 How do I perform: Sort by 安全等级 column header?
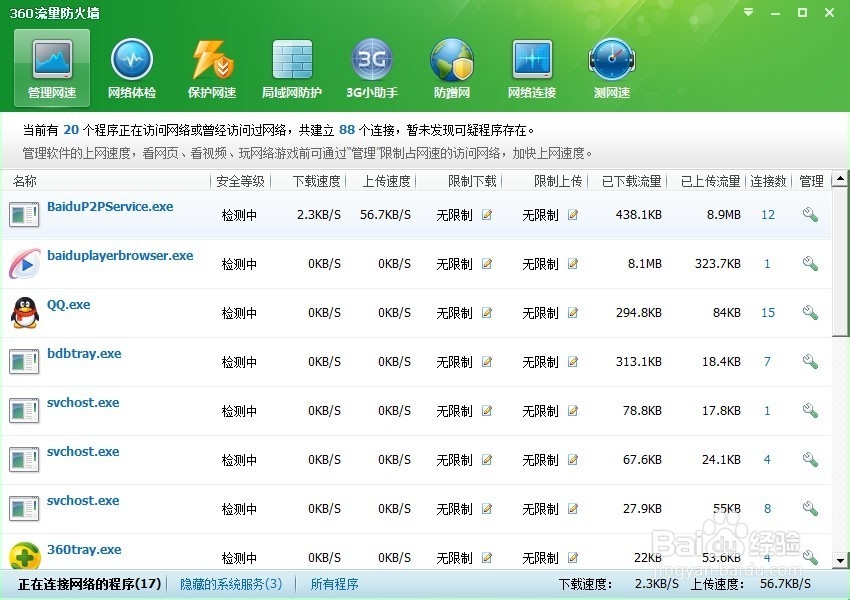pyautogui.click(x=240, y=181)
